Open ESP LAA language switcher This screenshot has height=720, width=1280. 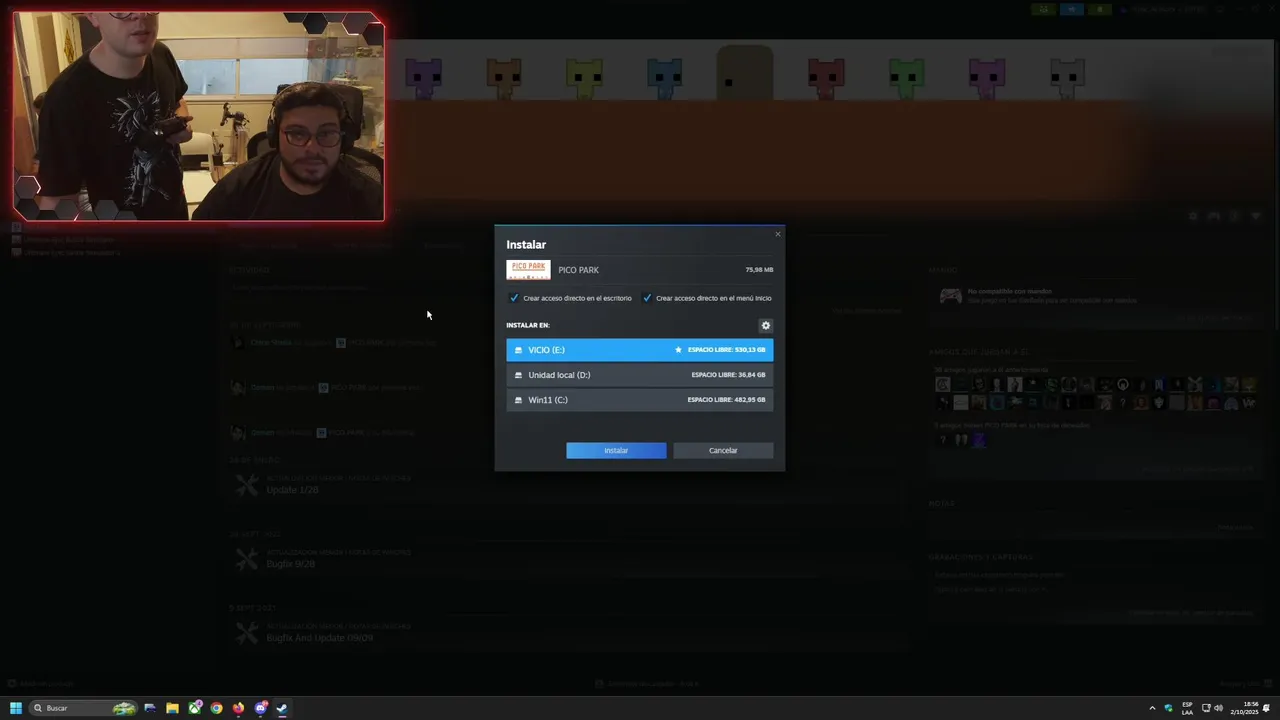[x=1187, y=708]
